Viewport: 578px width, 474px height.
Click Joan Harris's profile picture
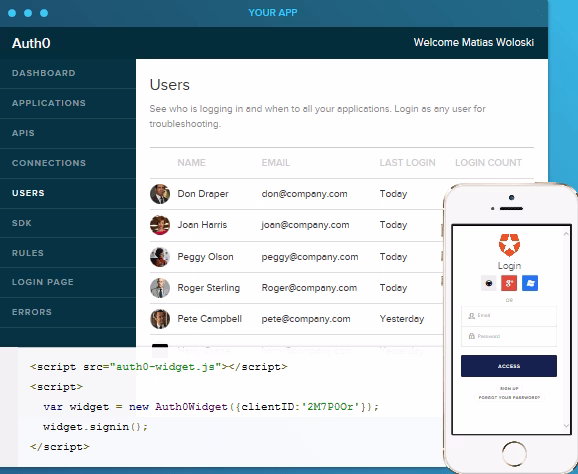[160, 225]
